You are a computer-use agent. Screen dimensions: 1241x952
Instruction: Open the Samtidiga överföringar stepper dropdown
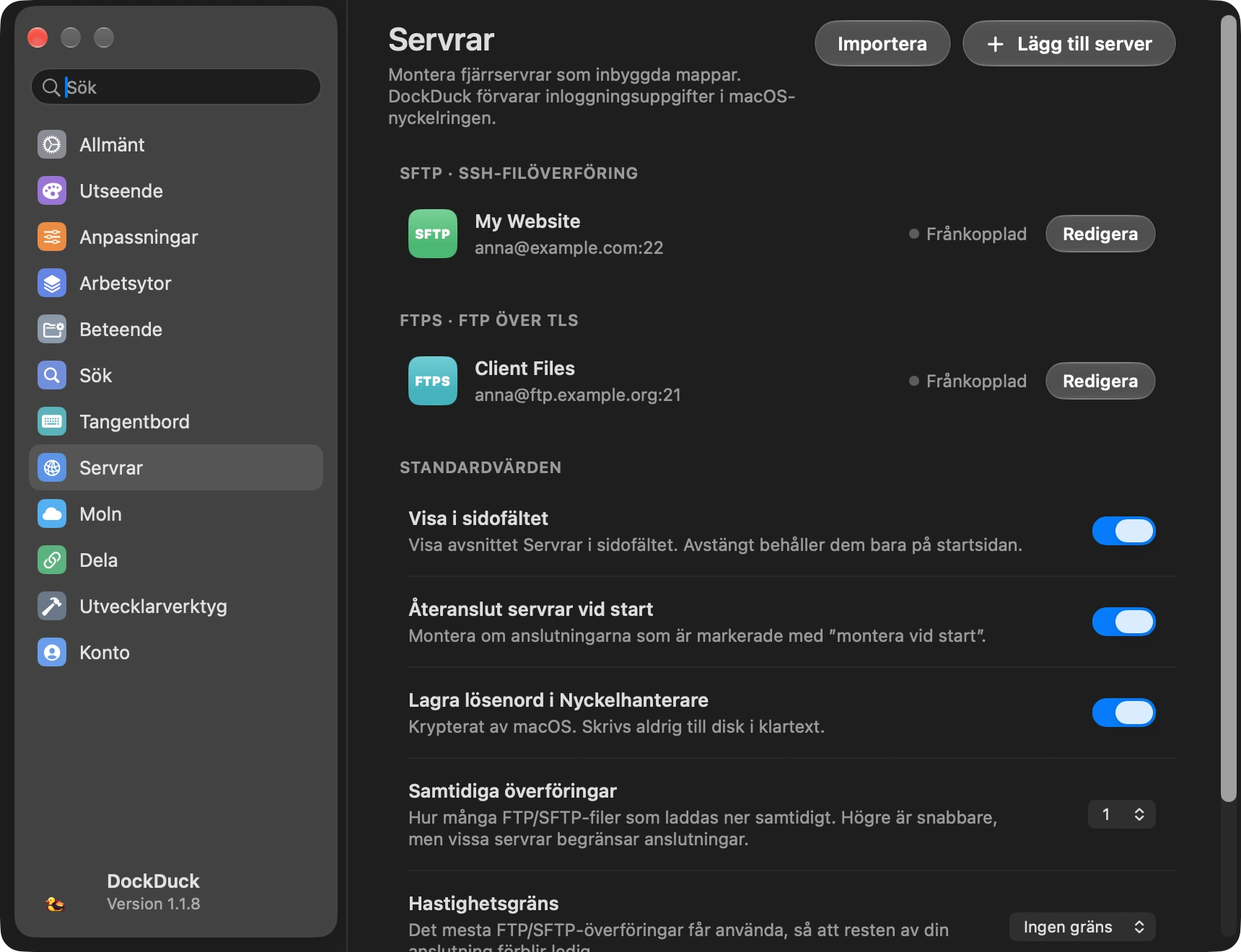(1122, 814)
